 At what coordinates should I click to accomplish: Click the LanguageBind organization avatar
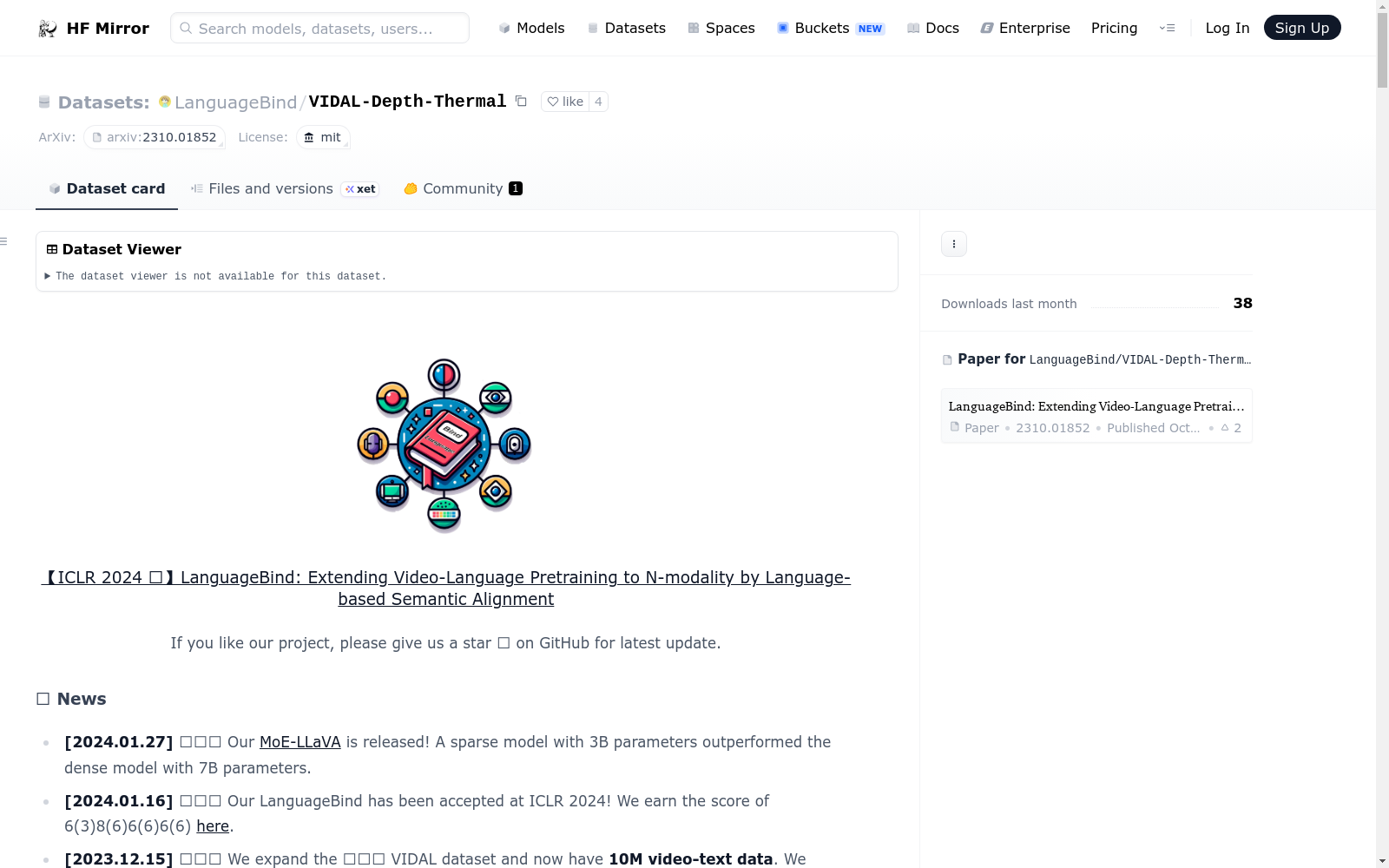click(x=165, y=102)
